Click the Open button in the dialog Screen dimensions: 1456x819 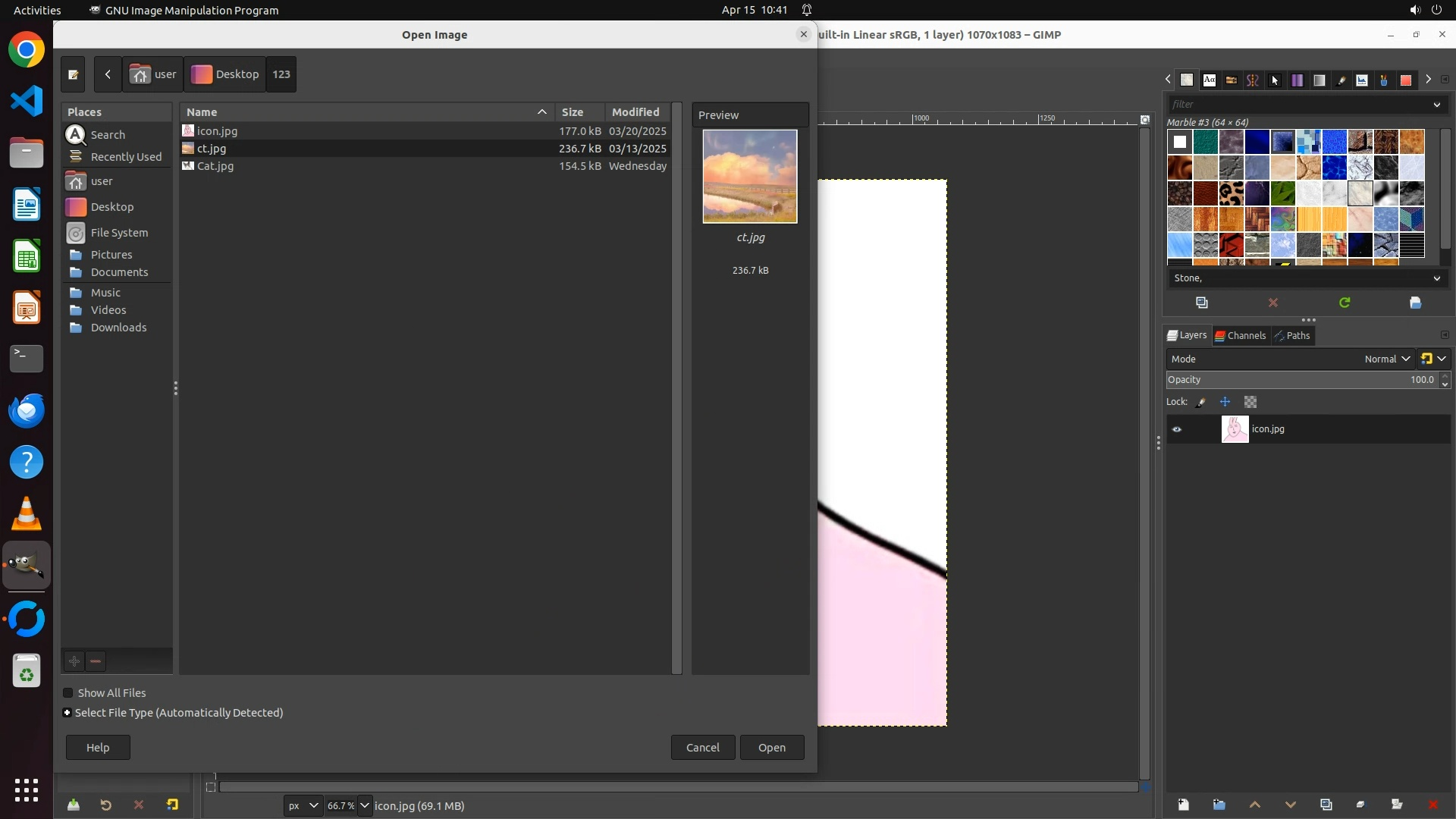771,748
